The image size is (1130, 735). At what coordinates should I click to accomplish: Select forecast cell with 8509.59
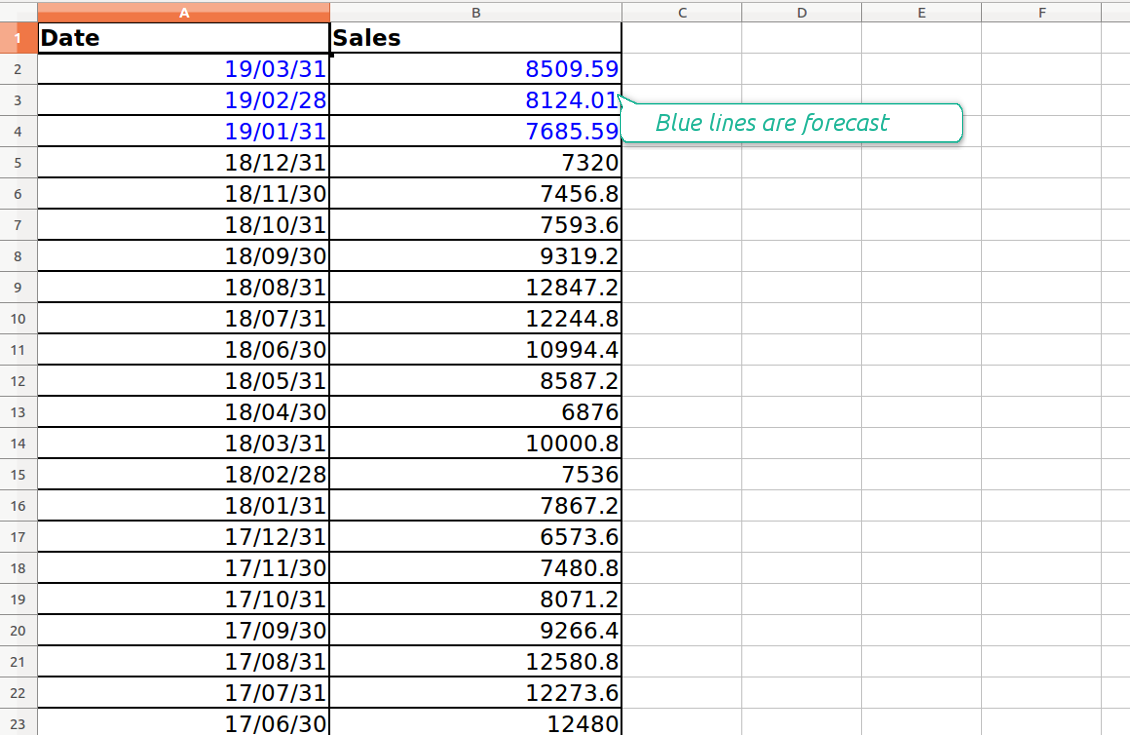tap(476, 68)
